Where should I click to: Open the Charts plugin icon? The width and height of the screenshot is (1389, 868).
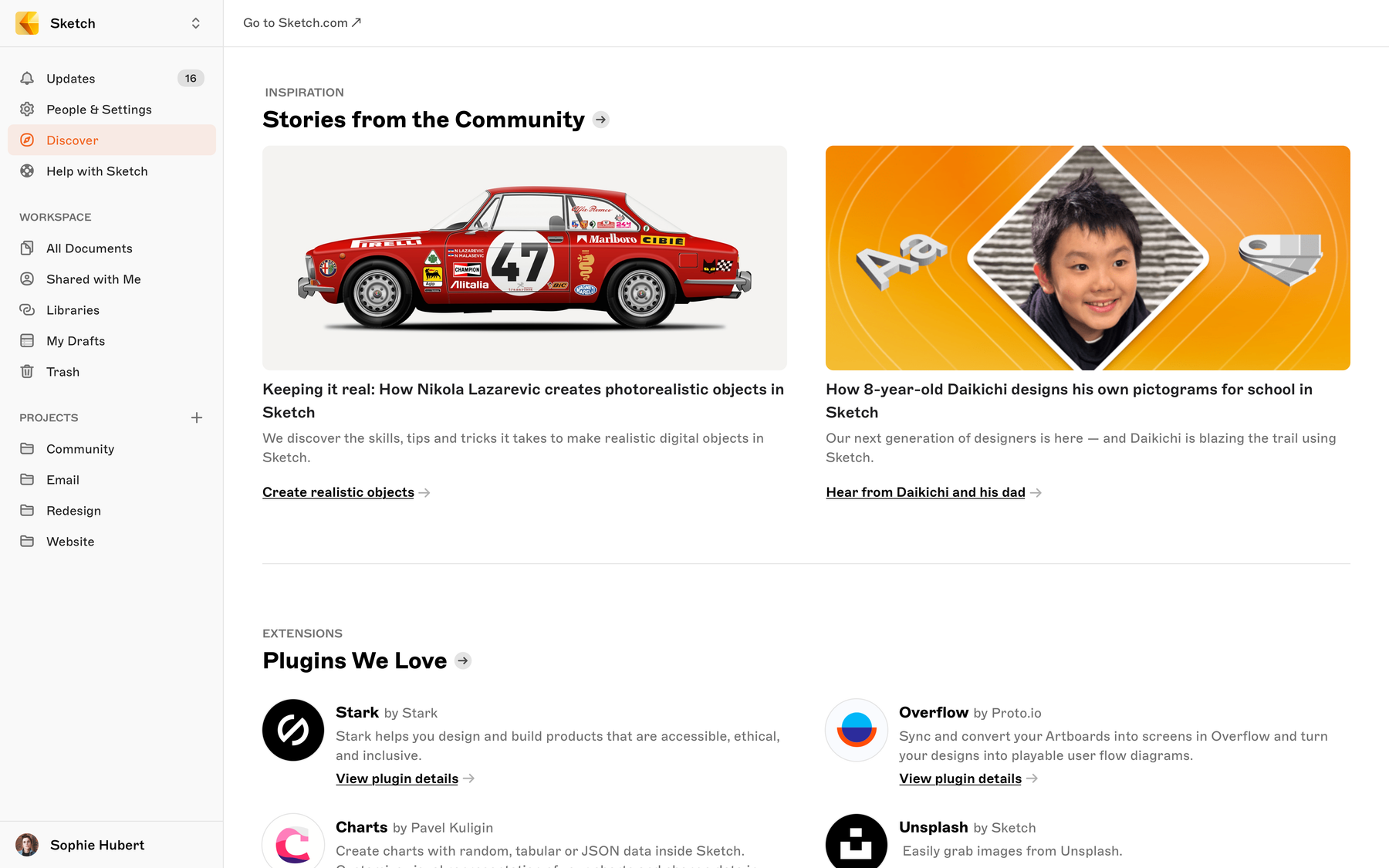click(x=293, y=841)
